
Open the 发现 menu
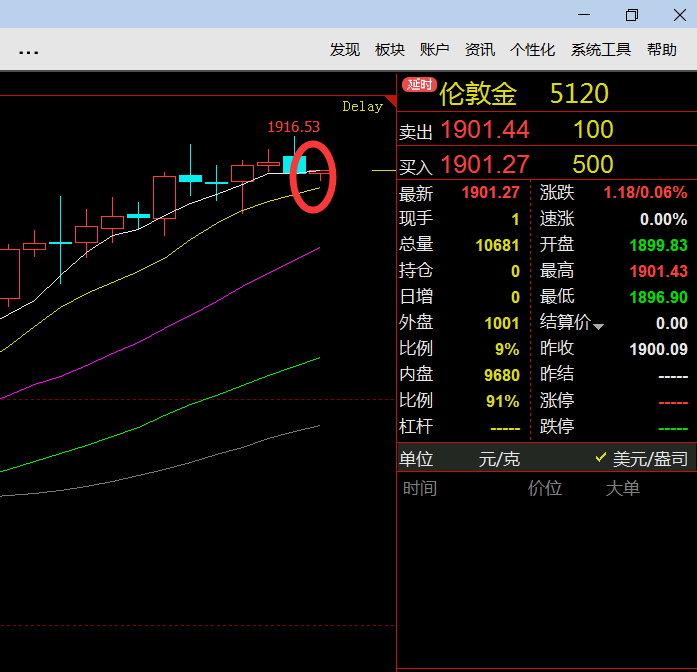tap(344, 50)
